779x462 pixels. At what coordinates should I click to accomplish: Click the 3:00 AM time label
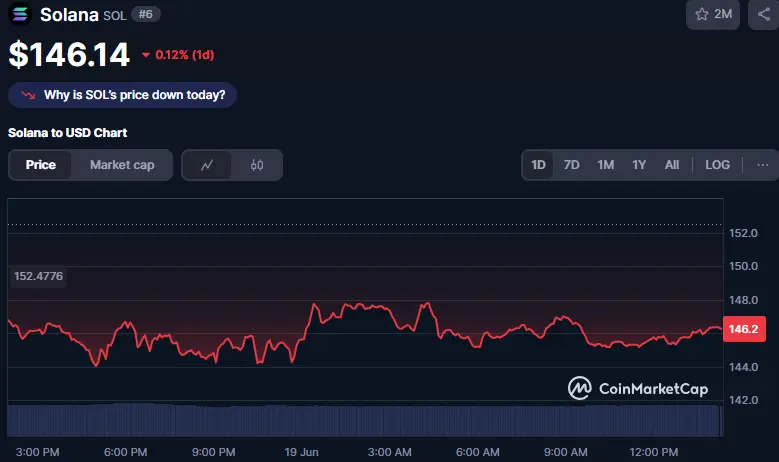click(390, 452)
